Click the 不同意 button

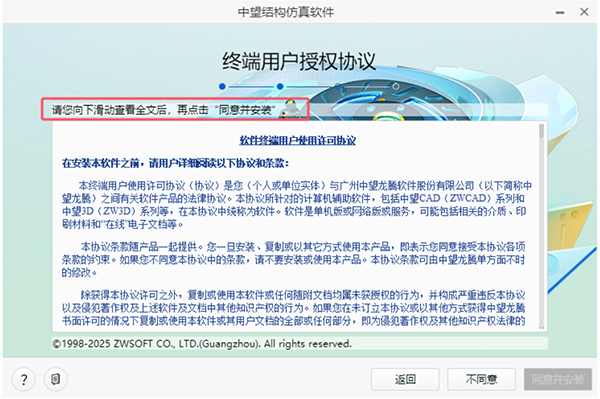pyautogui.click(x=481, y=379)
